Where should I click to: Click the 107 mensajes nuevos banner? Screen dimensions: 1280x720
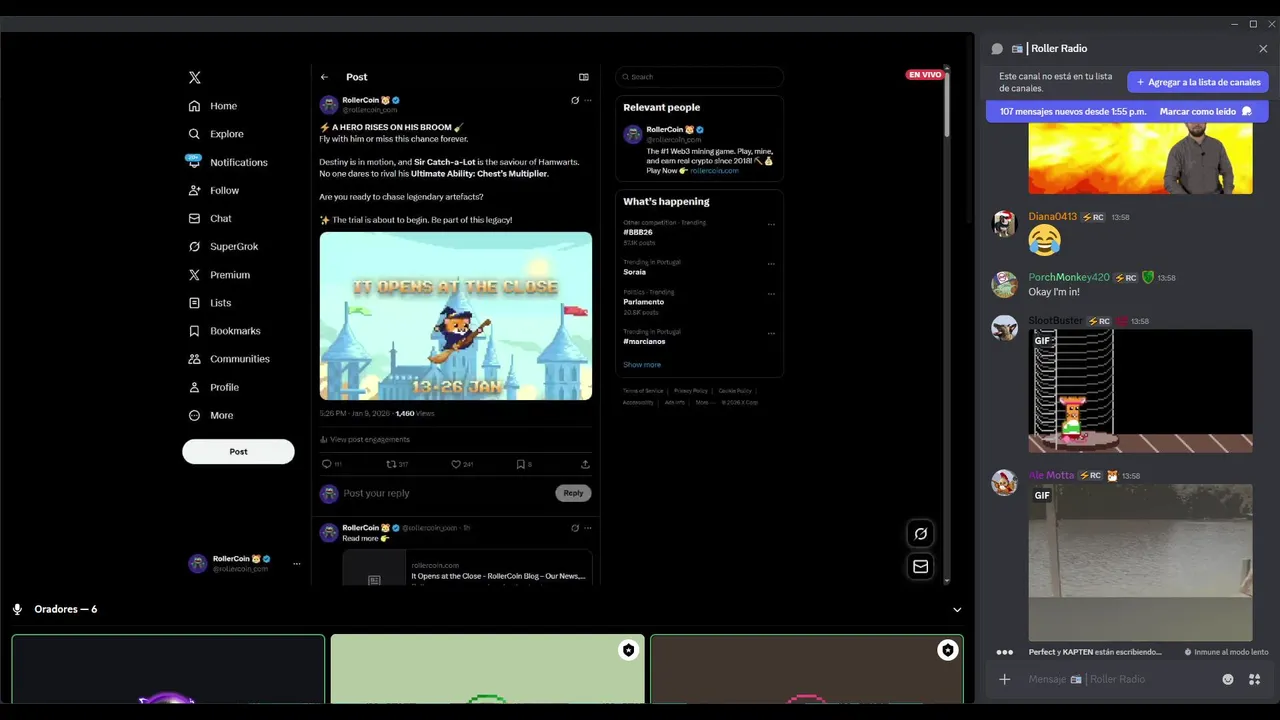(1127, 111)
